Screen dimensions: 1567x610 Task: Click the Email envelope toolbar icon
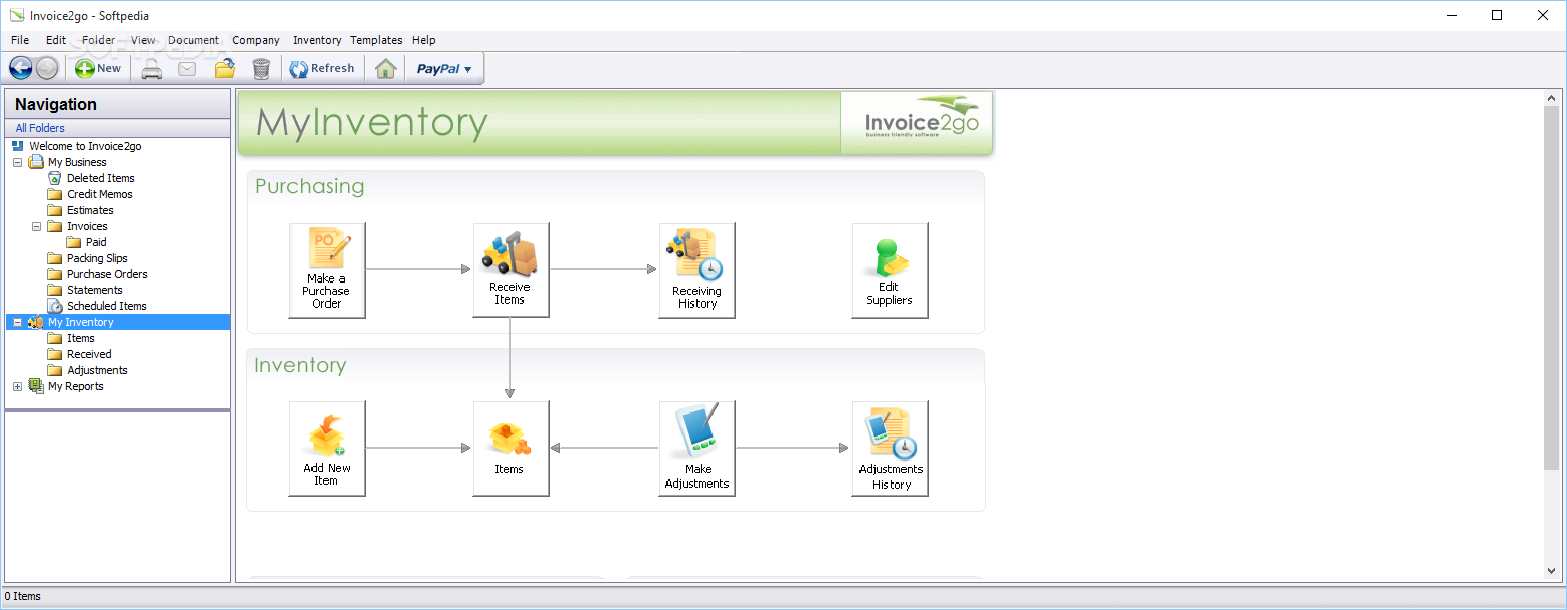click(x=187, y=68)
